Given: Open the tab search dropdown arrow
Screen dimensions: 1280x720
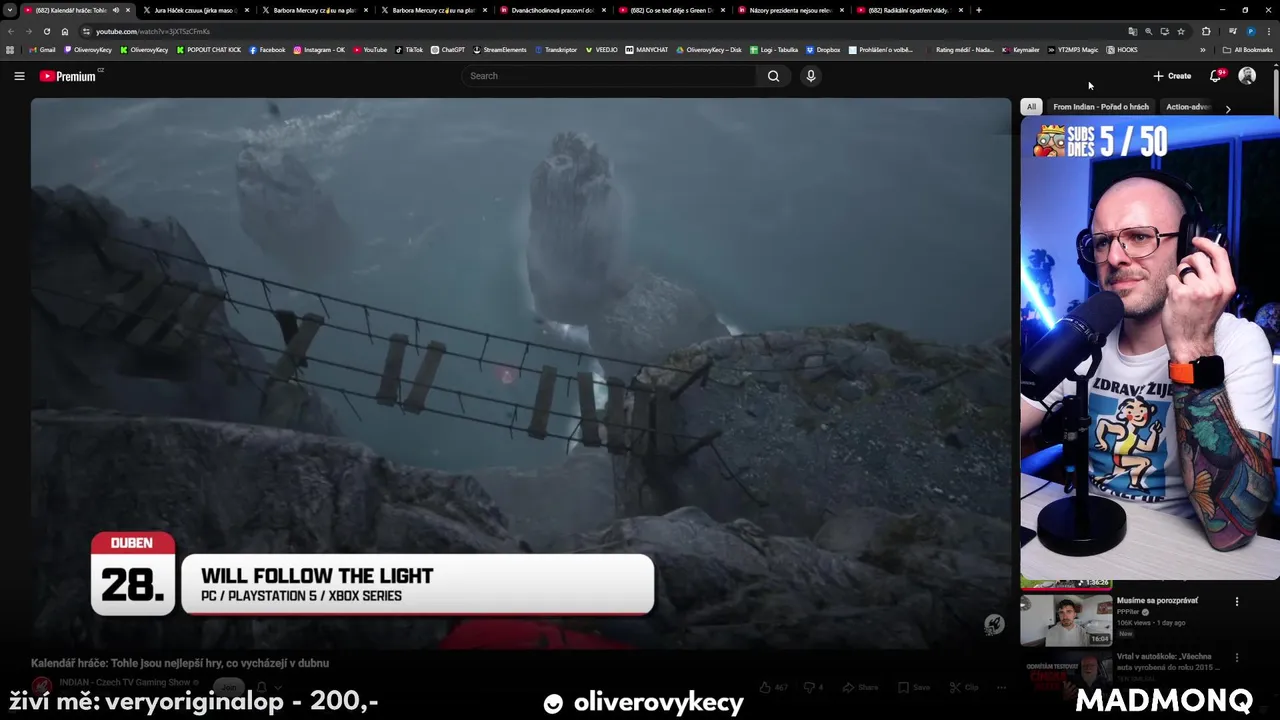Looking at the screenshot, I should point(10,10).
